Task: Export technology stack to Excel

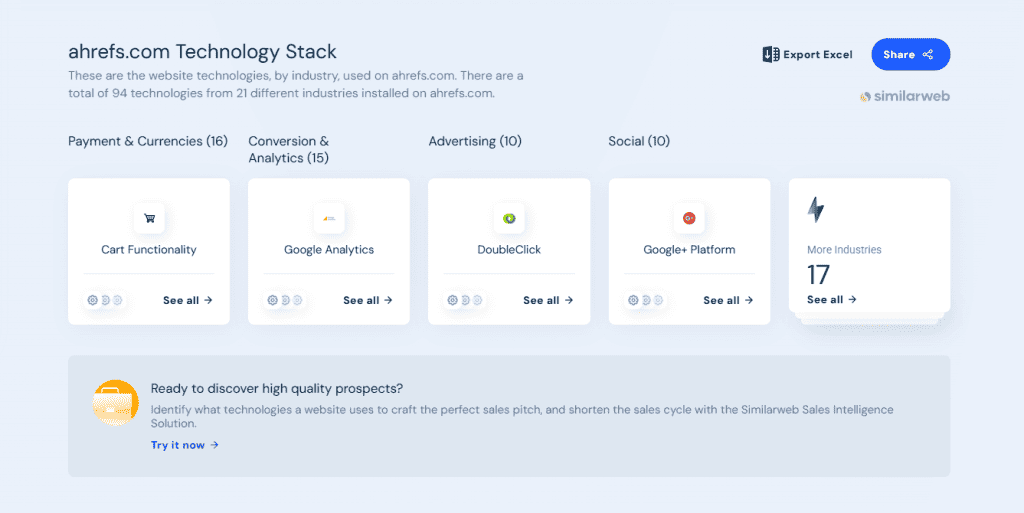Action: pos(808,55)
